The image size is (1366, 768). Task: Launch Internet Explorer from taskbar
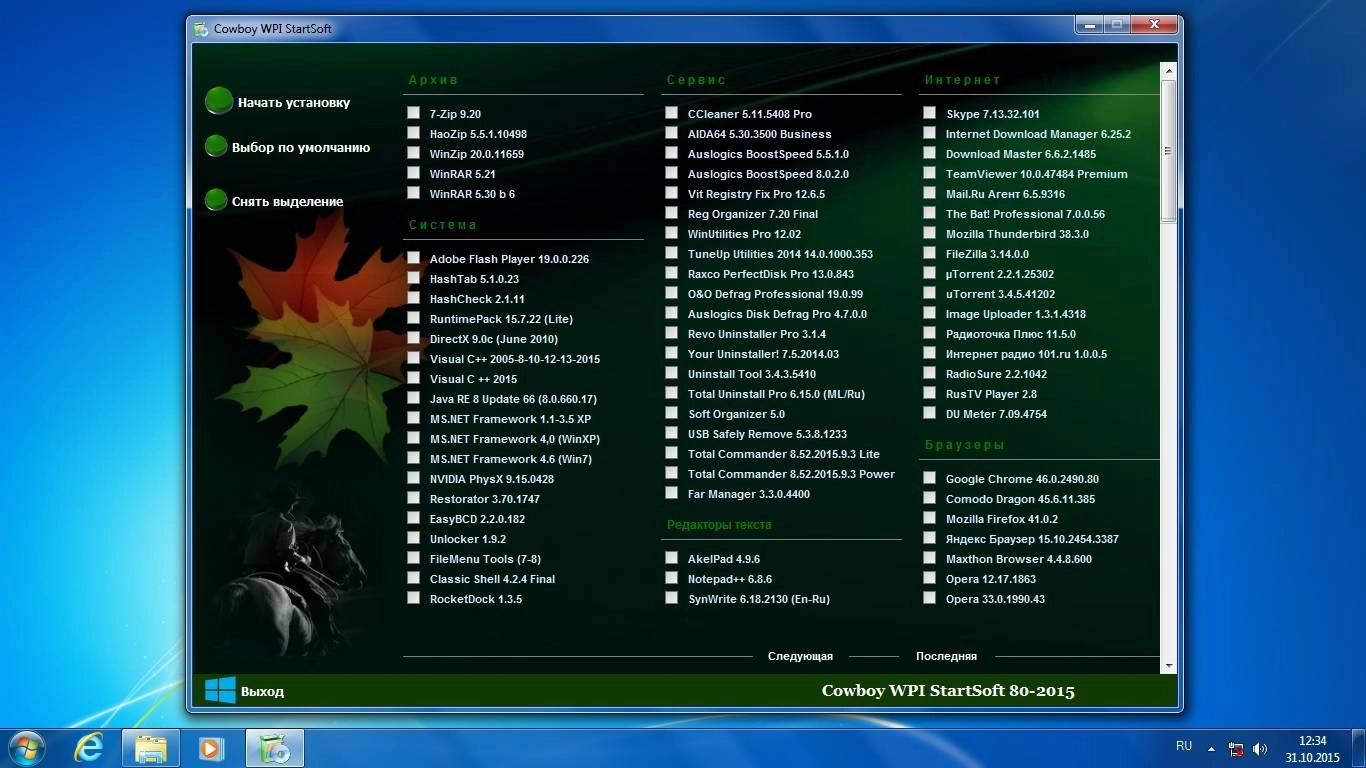[89, 748]
